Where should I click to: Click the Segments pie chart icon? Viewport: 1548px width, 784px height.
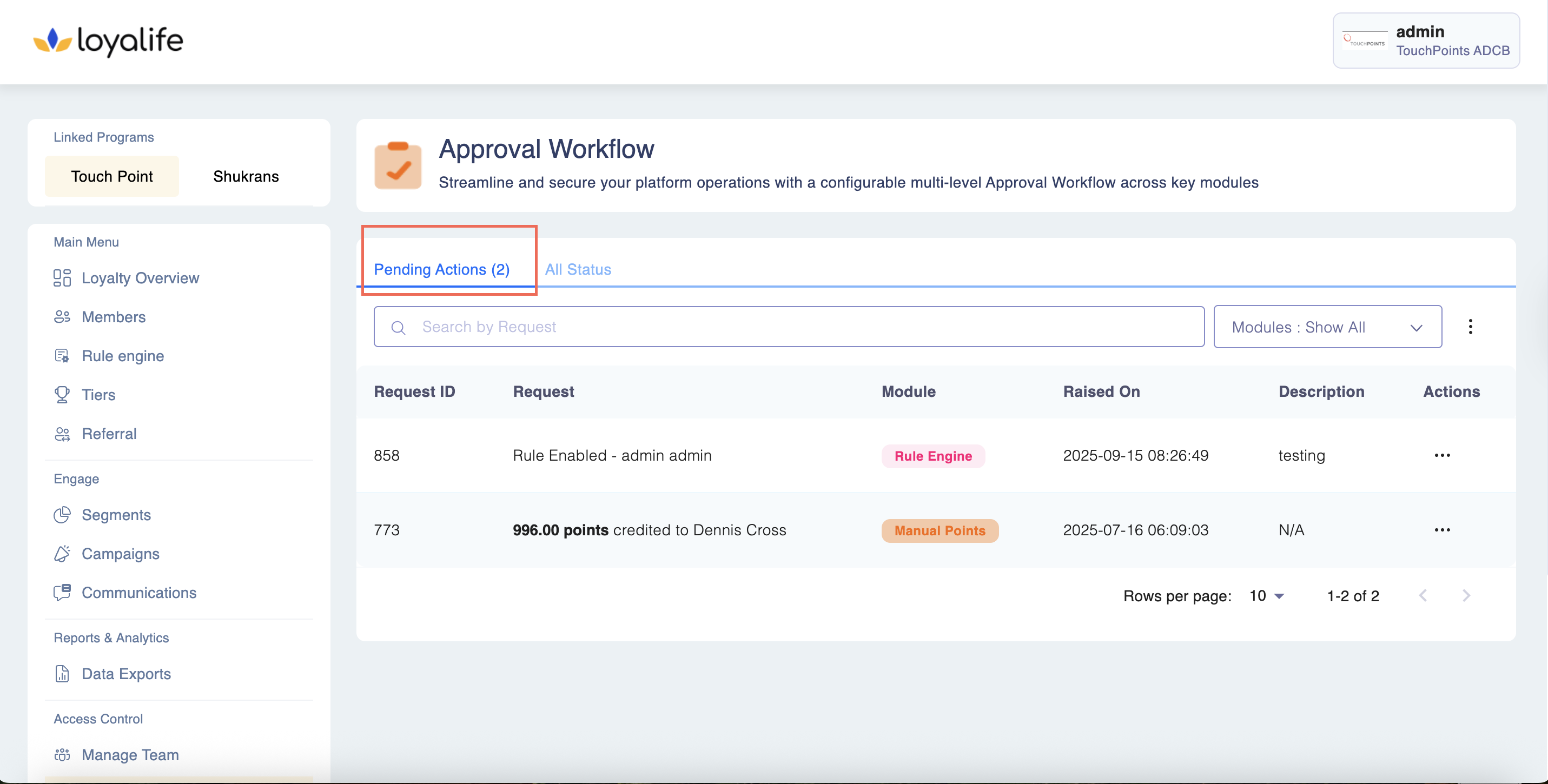coord(62,515)
